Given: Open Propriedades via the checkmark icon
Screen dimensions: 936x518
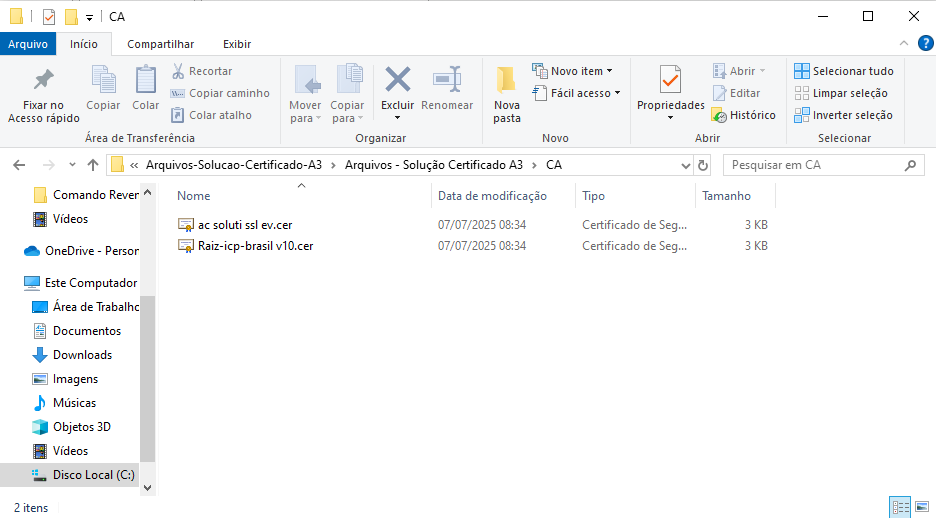Looking at the screenshot, I should click(670, 80).
